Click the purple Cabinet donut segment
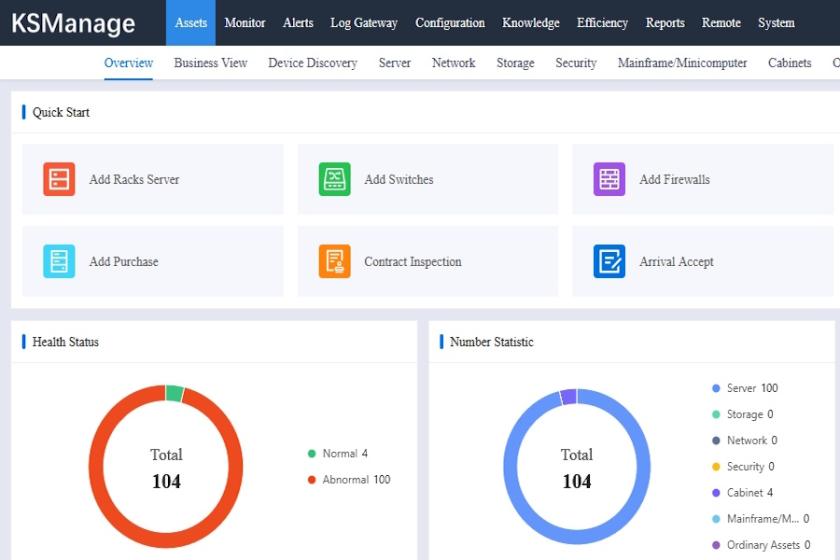Viewport: 840px width, 560px height. click(x=568, y=397)
